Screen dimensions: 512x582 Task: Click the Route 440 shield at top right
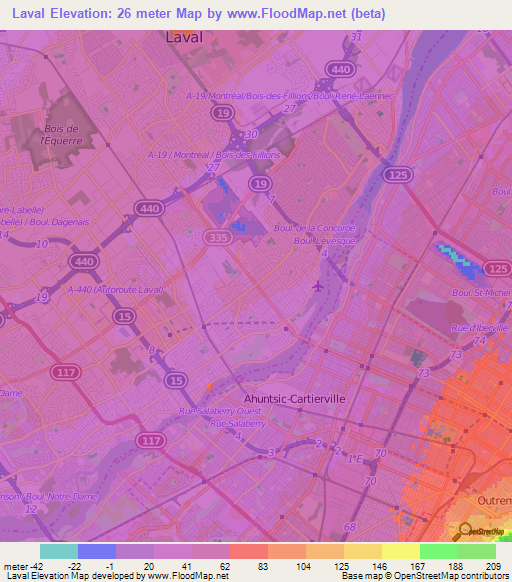tap(340, 69)
